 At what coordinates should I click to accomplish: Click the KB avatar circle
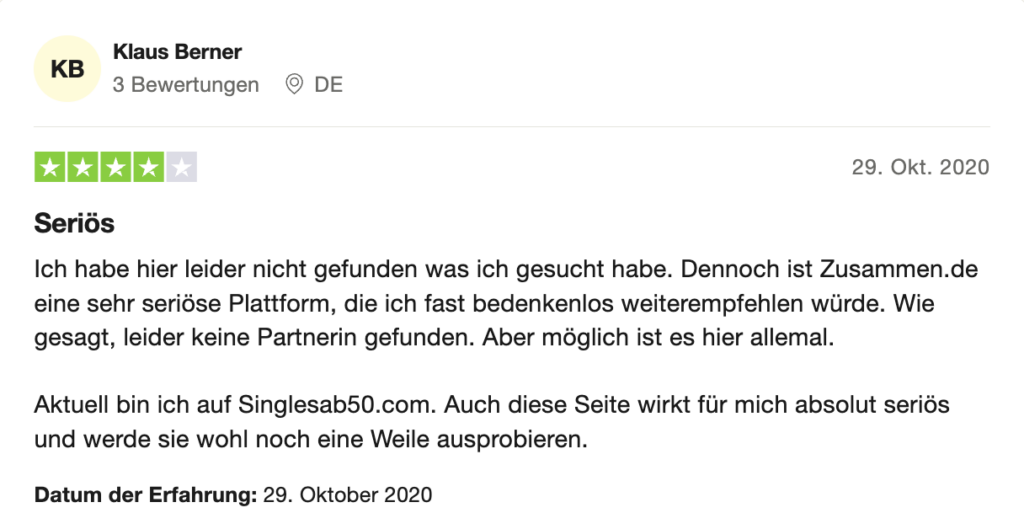(67, 69)
